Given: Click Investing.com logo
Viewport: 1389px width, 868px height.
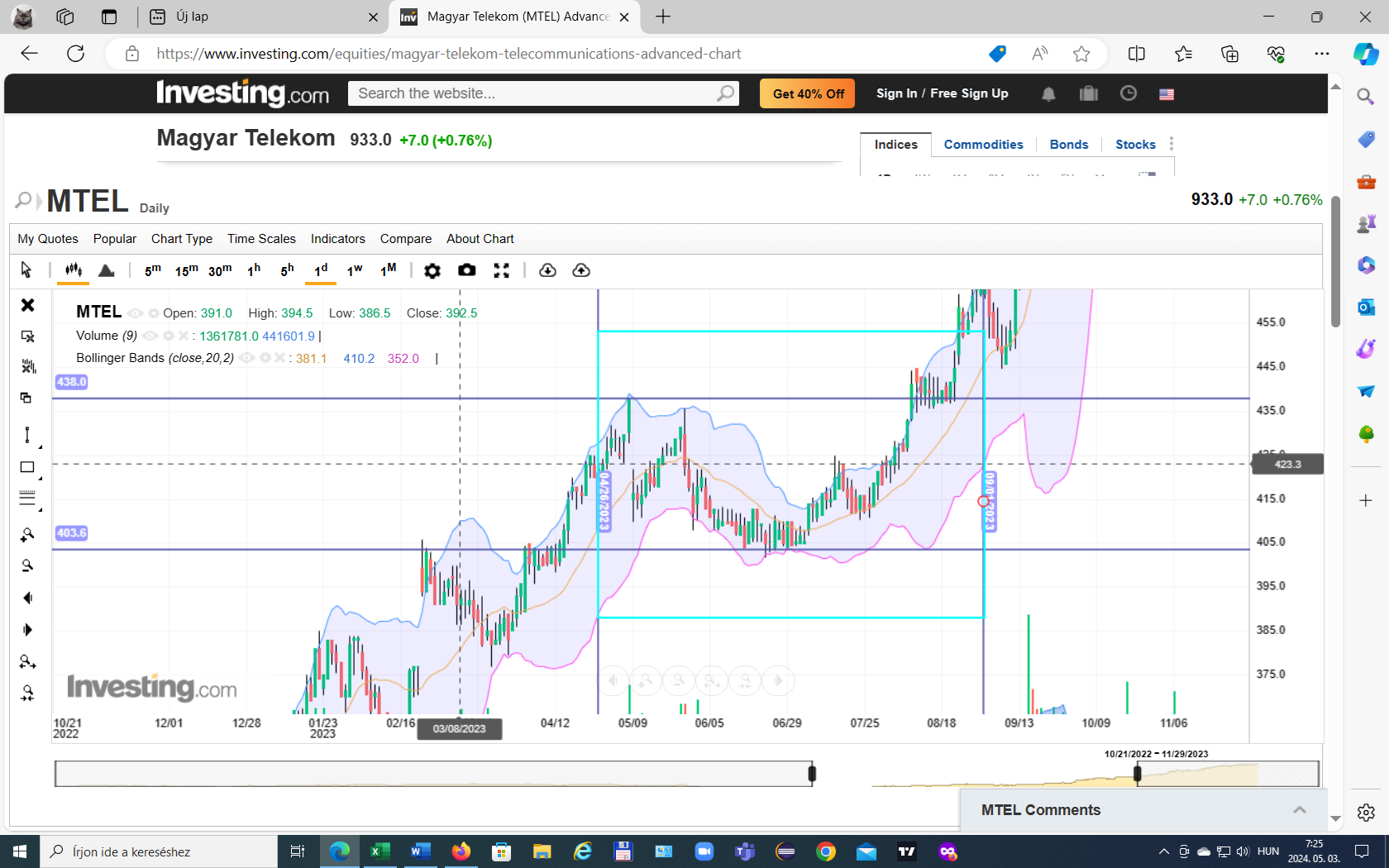Looking at the screenshot, I should (243, 93).
